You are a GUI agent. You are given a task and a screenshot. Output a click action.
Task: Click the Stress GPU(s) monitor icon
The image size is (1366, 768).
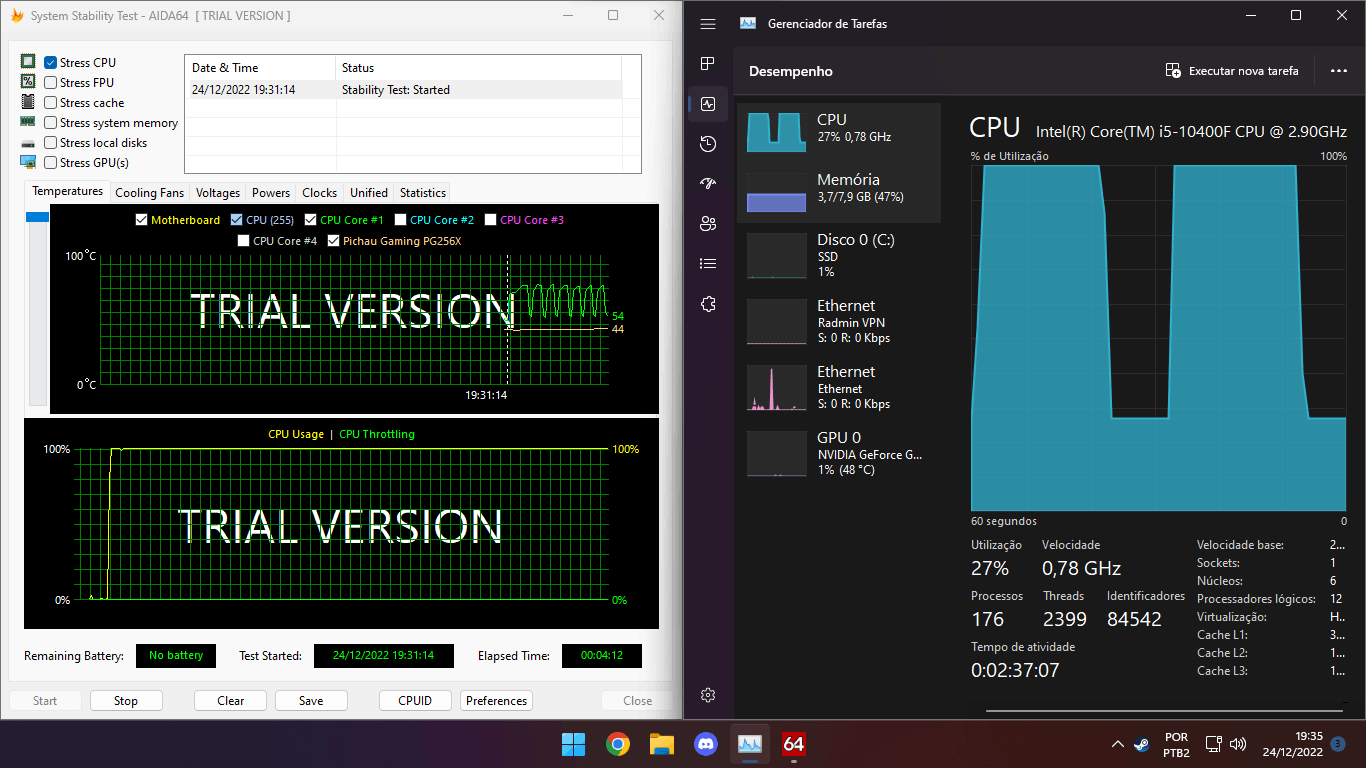[28, 162]
